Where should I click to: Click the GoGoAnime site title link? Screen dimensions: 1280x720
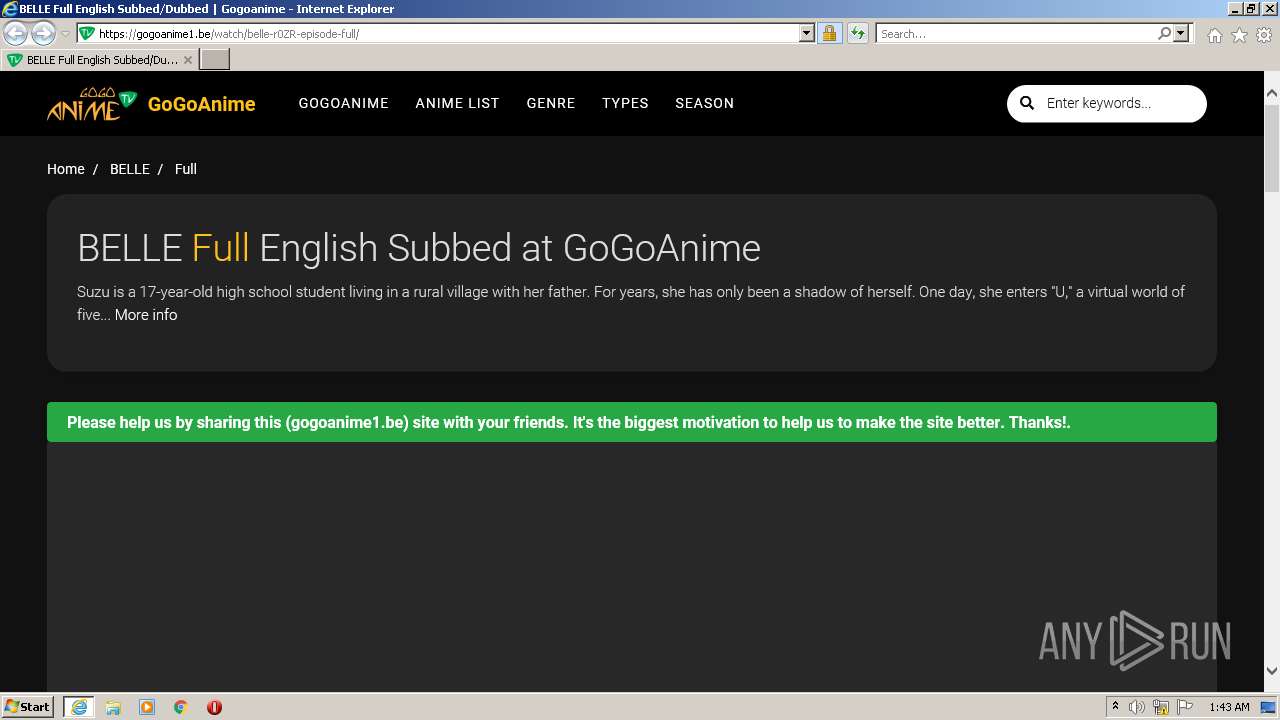pyautogui.click(x=201, y=104)
